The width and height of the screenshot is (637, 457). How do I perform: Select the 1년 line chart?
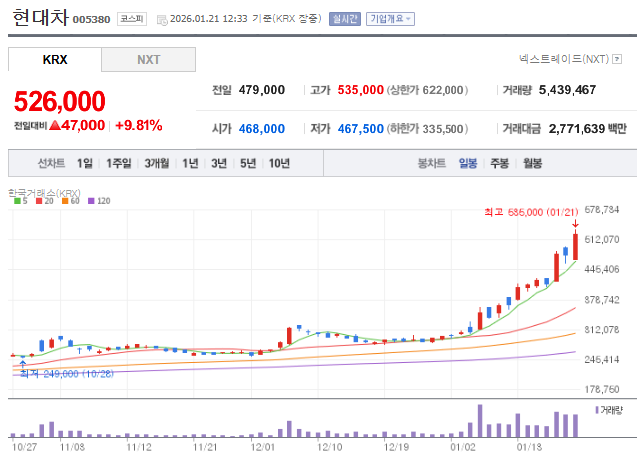coord(190,163)
